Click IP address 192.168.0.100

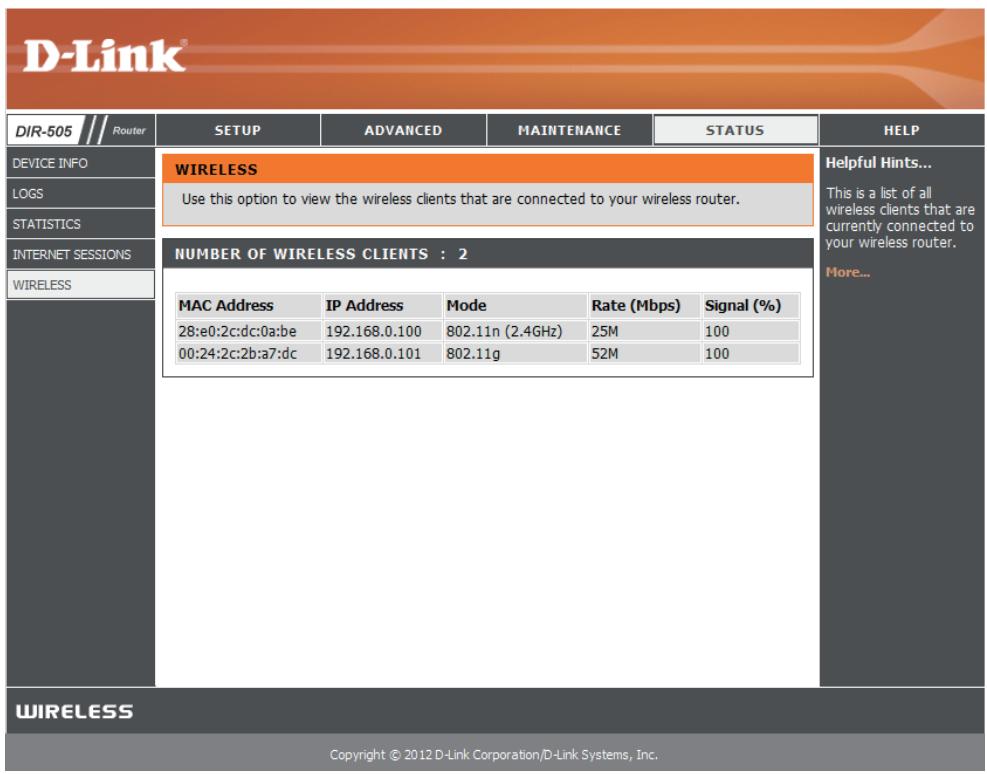pyautogui.click(x=373, y=331)
